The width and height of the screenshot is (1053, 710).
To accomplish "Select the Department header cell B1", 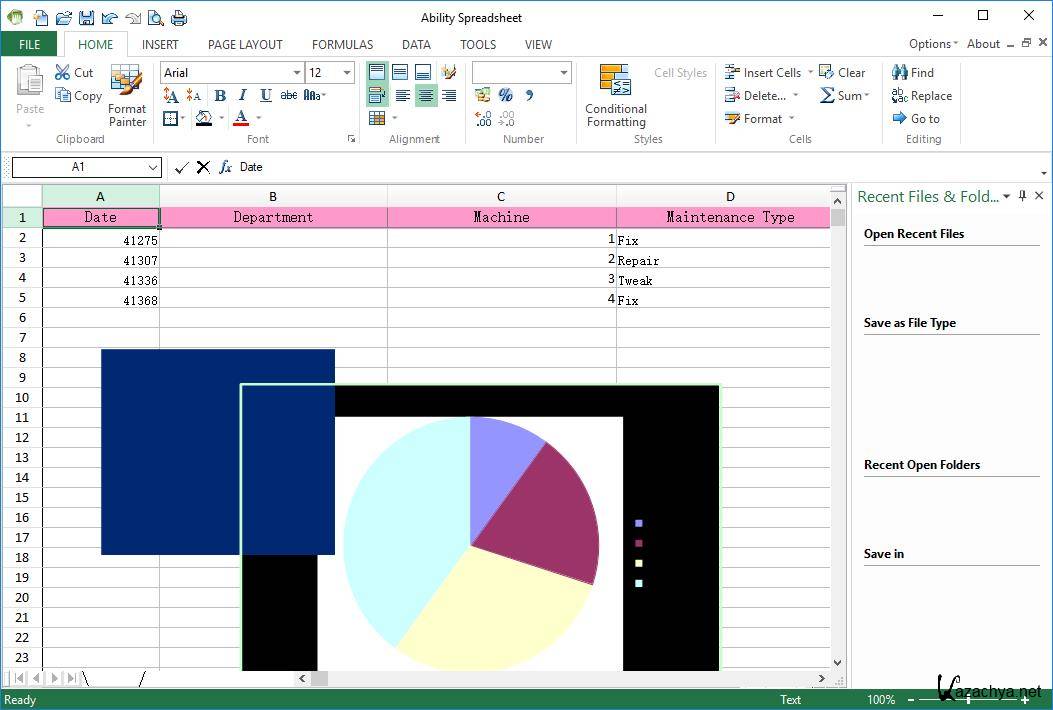I will click(x=273, y=217).
